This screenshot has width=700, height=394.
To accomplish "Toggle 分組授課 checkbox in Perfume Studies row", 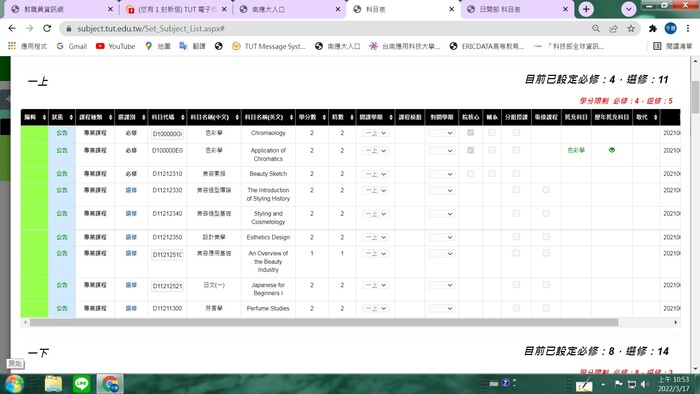I will click(516, 308).
